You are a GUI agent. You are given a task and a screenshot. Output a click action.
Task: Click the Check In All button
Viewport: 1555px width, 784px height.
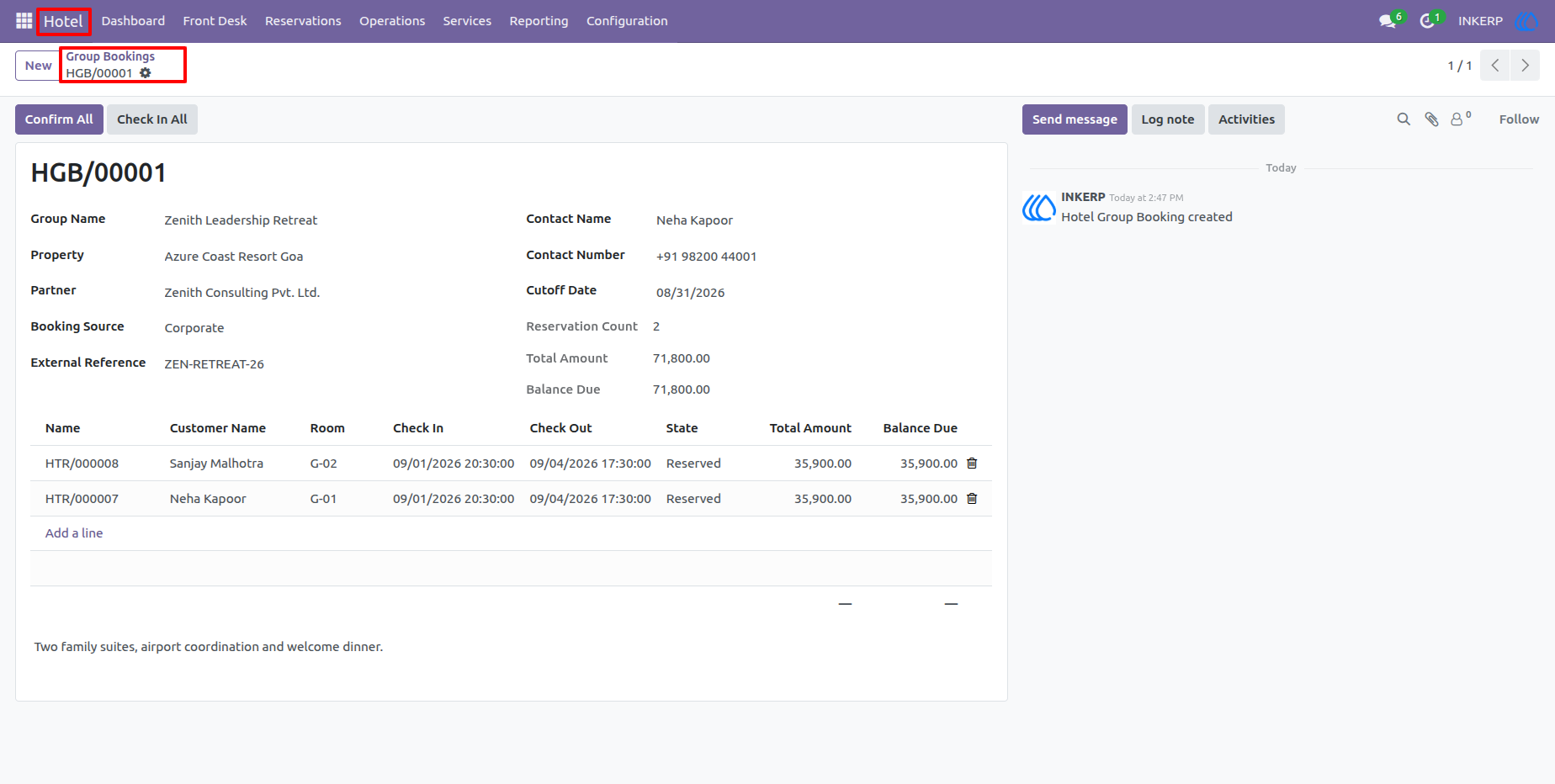(x=152, y=119)
